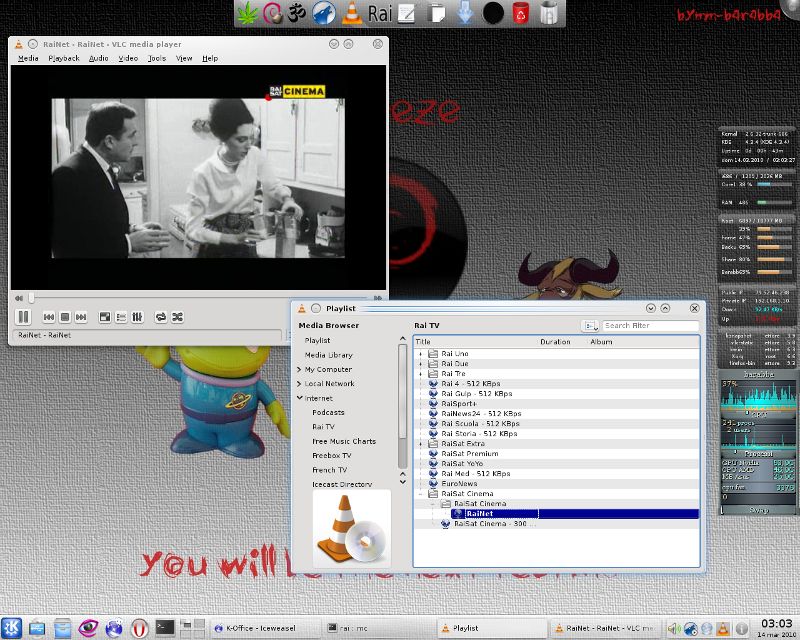This screenshot has height=640, width=800.
Task: Skip to next media in VLC
Action: tap(81, 317)
